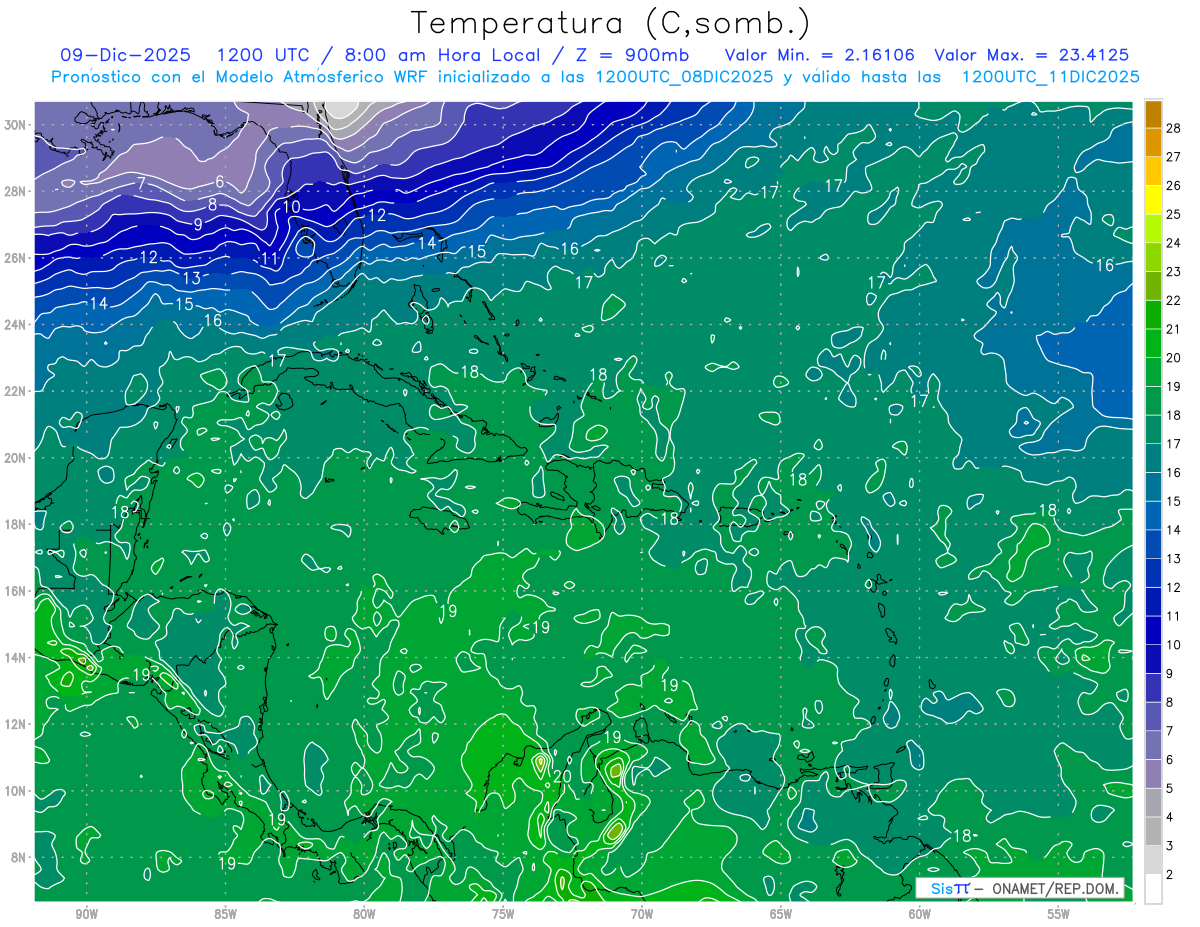Click the '70W' longitude axis label
This screenshot has height=927, width=1200.
[642, 913]
